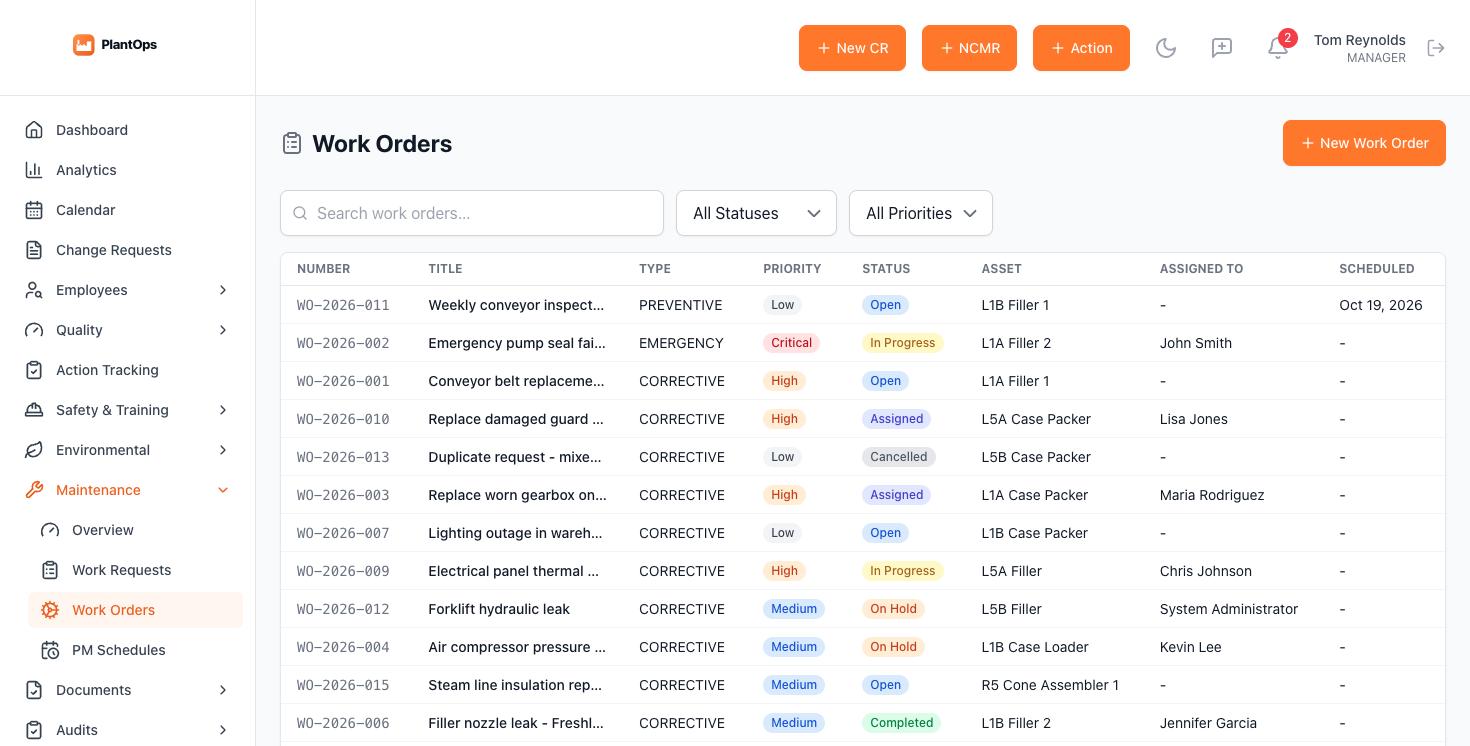Click the Action button in header

[1081, 48]
